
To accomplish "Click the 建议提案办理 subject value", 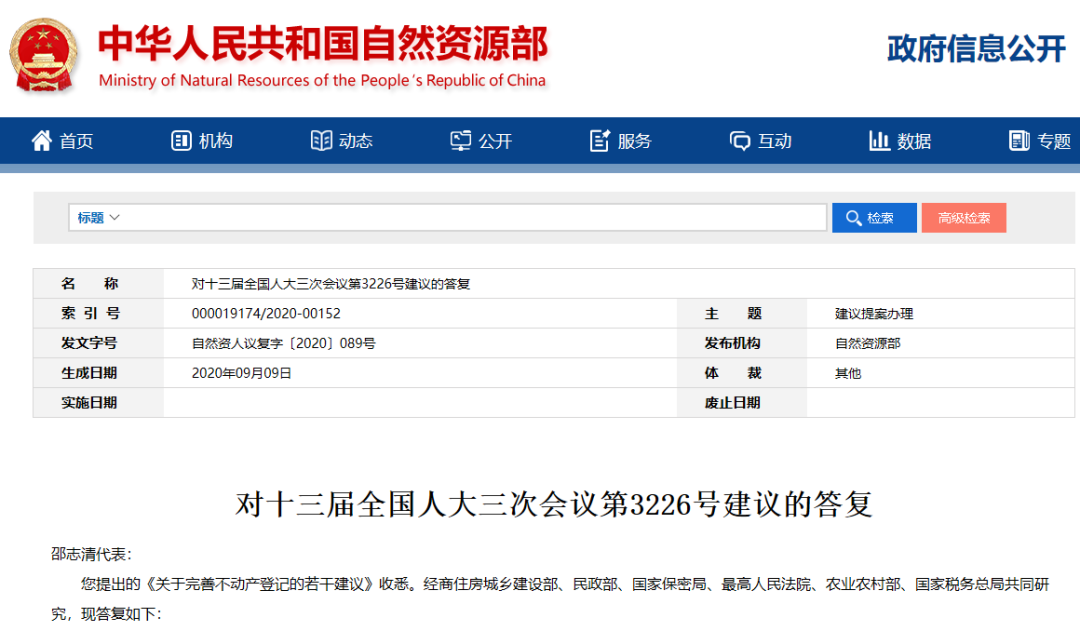I will pyautogui.click(x=874, y=314).
